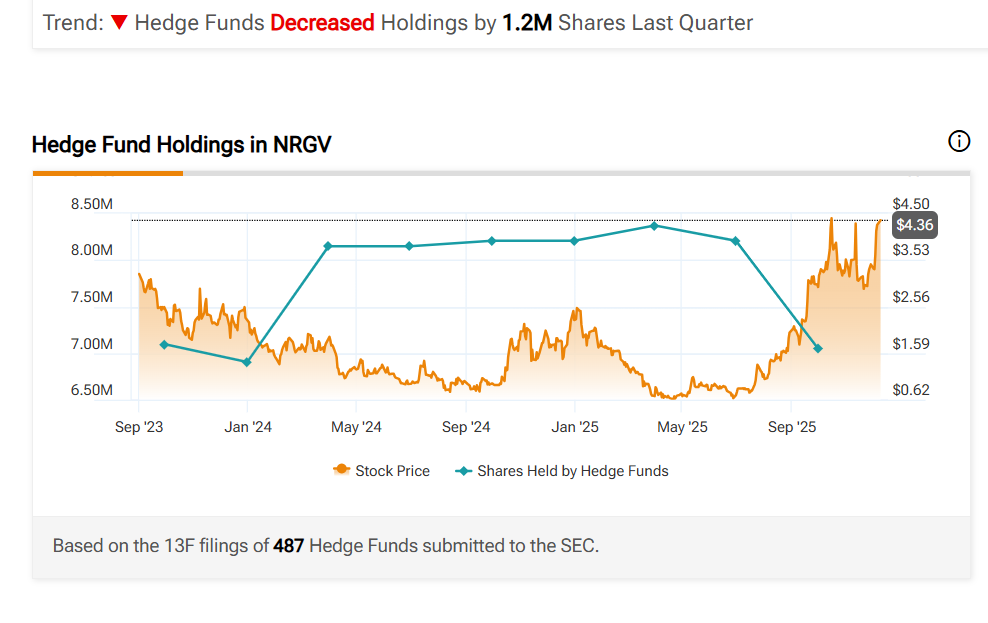The height and width of the screenshot is (623, 988).
Task: Click the 8.50M y-axis label
Action: point(91,204)
